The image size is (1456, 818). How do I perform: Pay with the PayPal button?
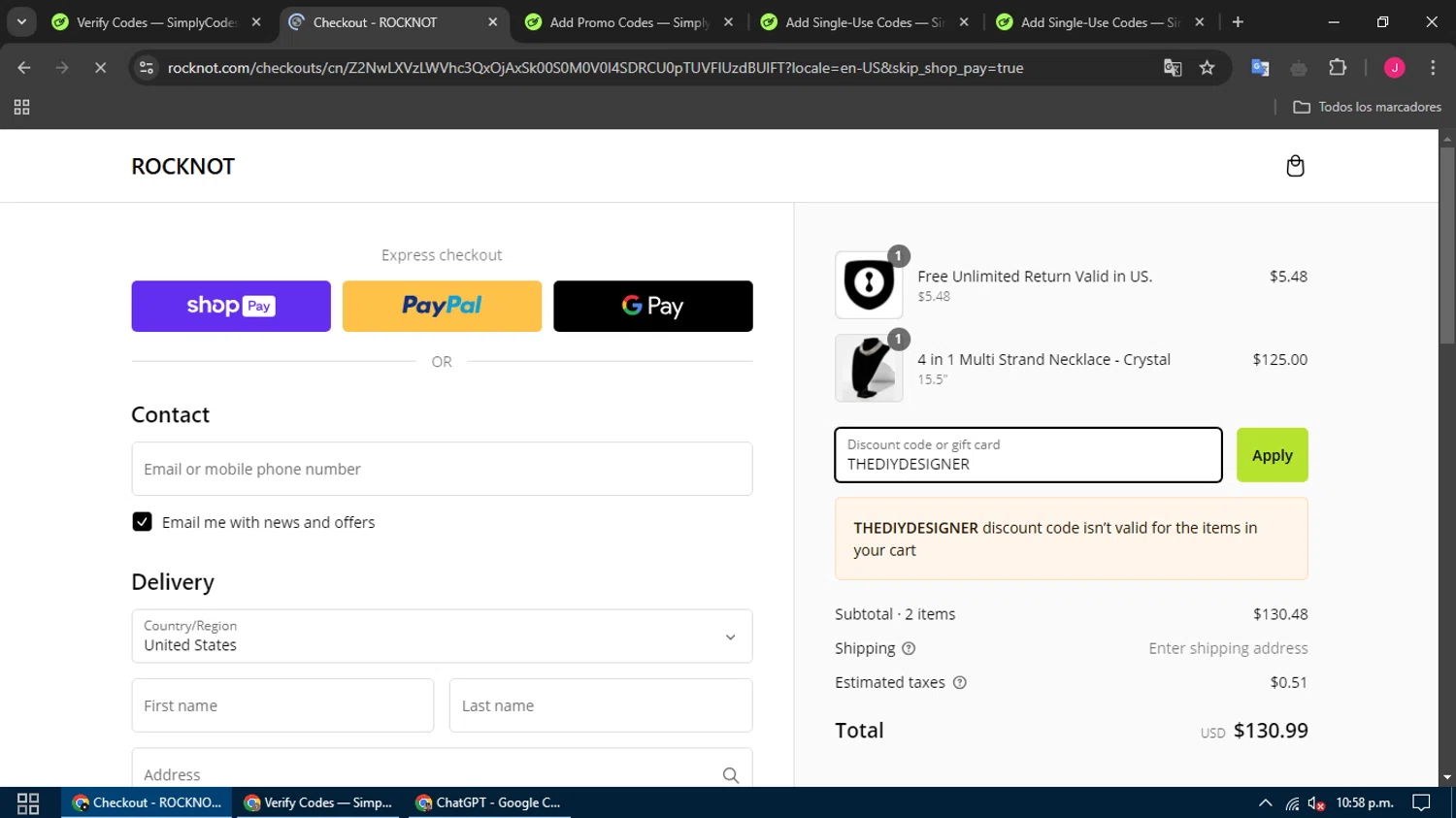pyautogui.click(x=442, y=307)
